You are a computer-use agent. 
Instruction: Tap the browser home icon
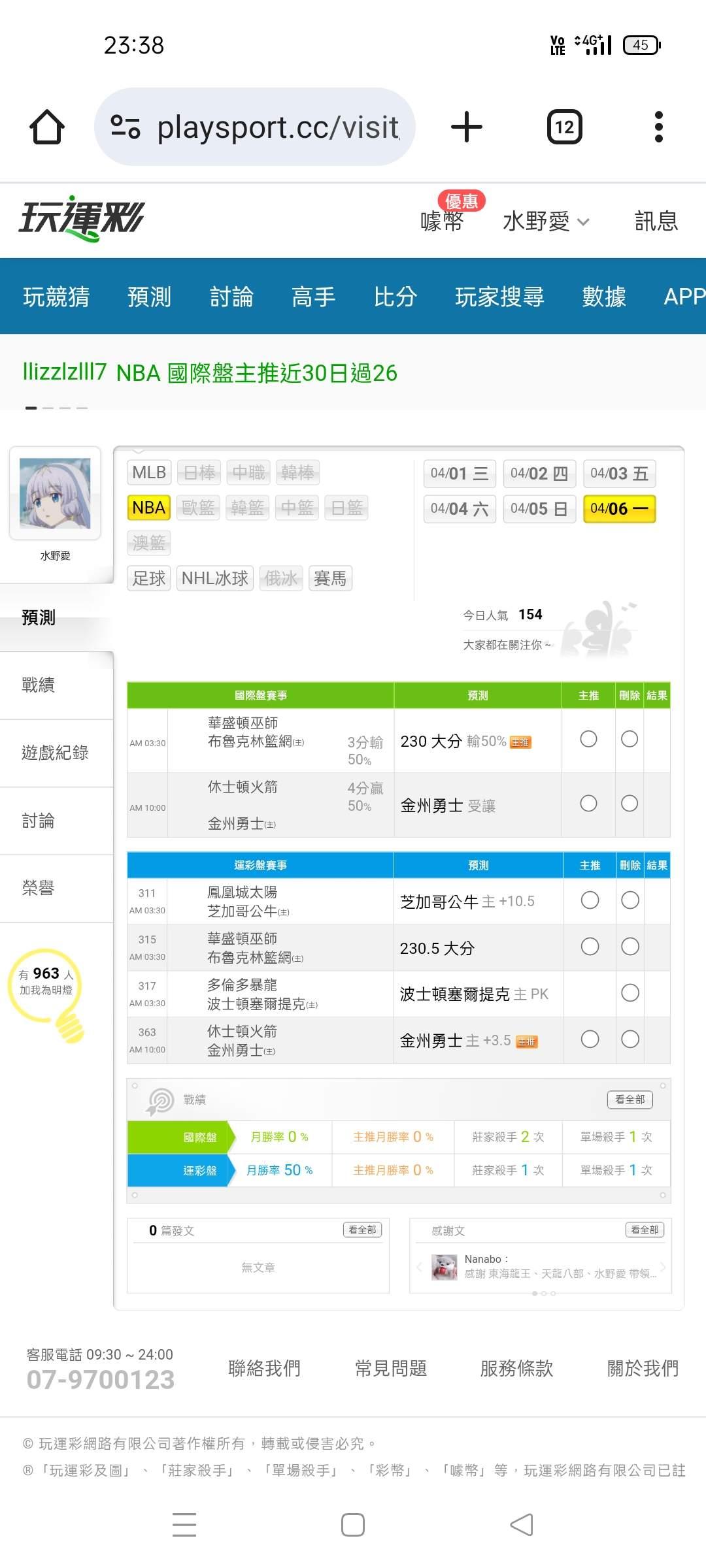(47, 127)
